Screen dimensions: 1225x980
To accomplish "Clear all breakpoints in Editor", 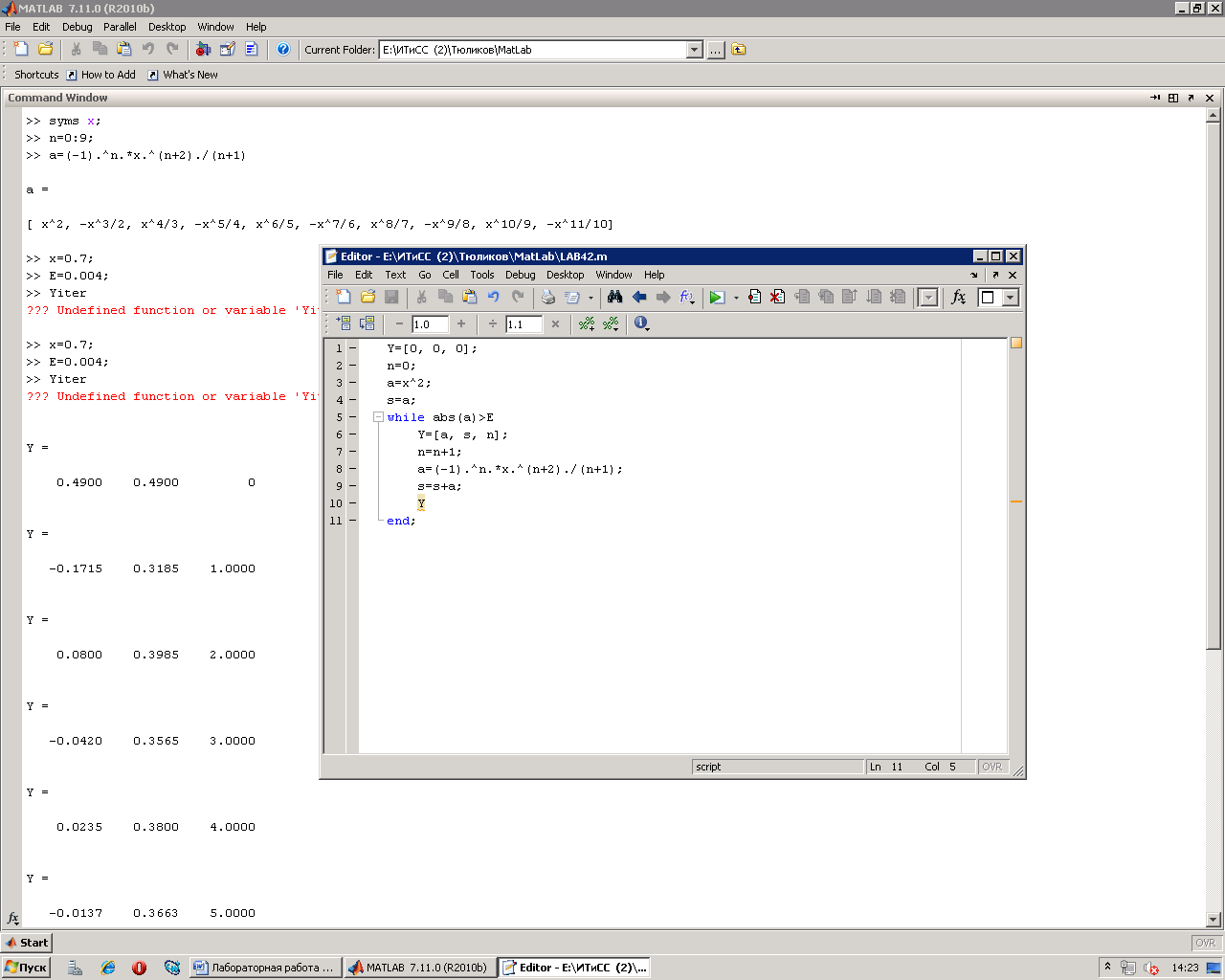I will click(777, 298).
